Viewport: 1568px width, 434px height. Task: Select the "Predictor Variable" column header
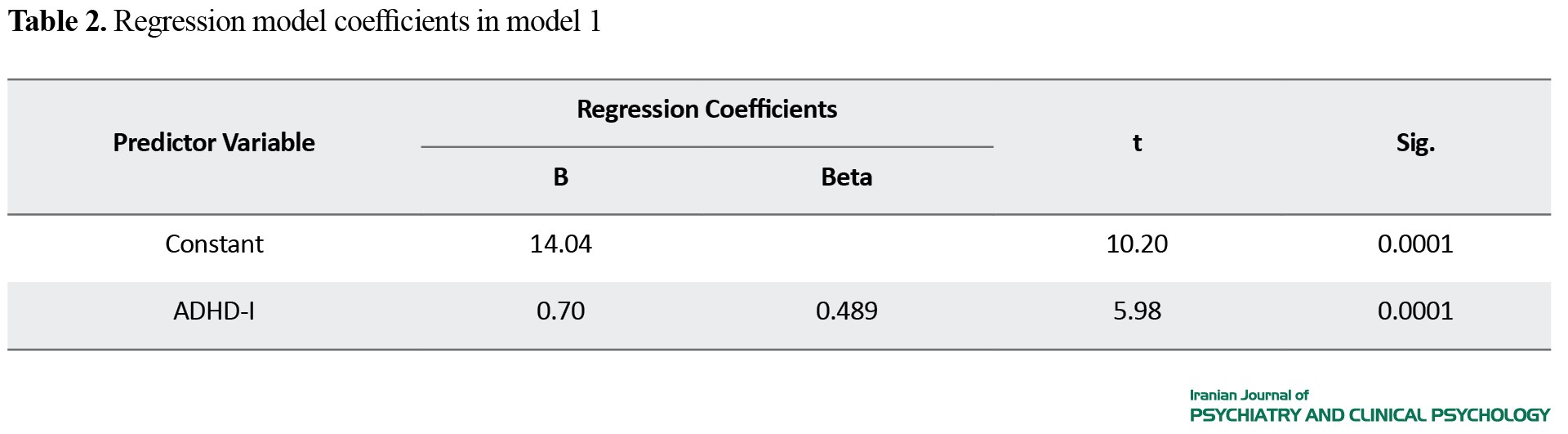point(214,143)
